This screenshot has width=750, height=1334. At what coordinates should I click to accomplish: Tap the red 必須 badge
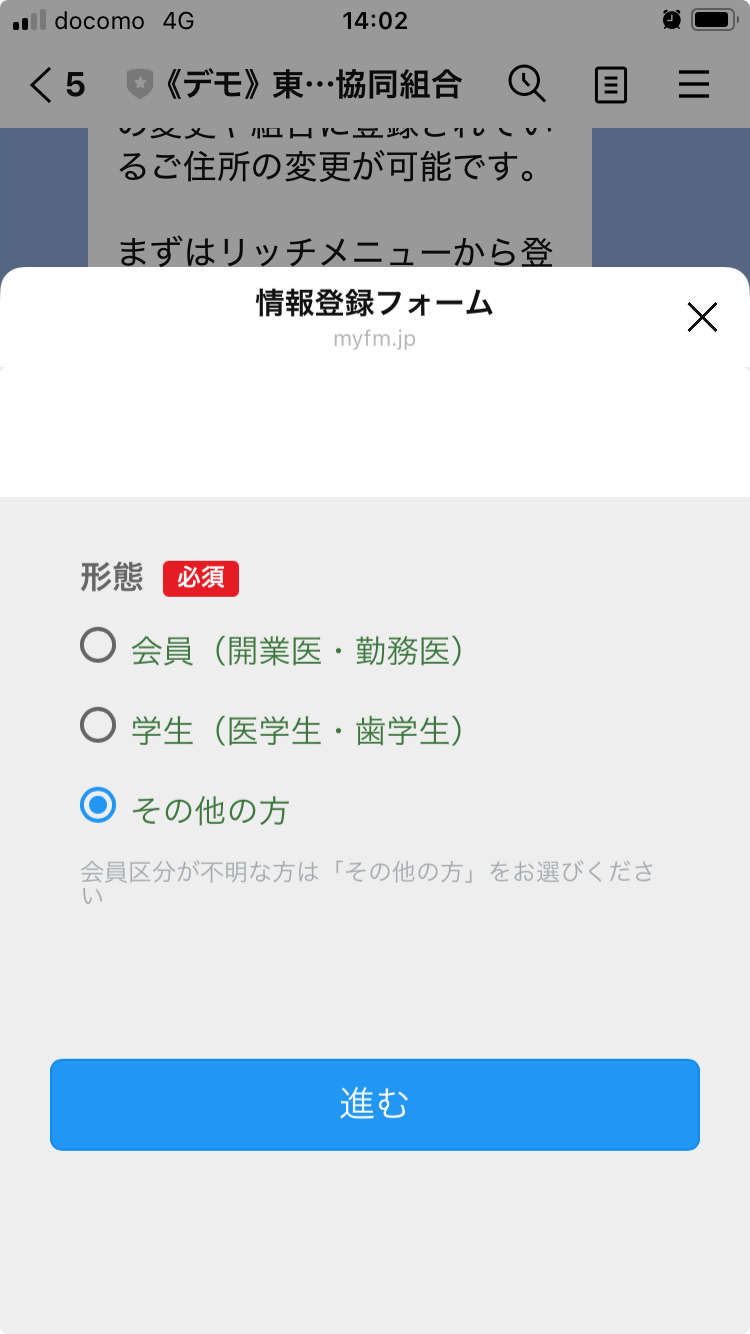[201, 578]
